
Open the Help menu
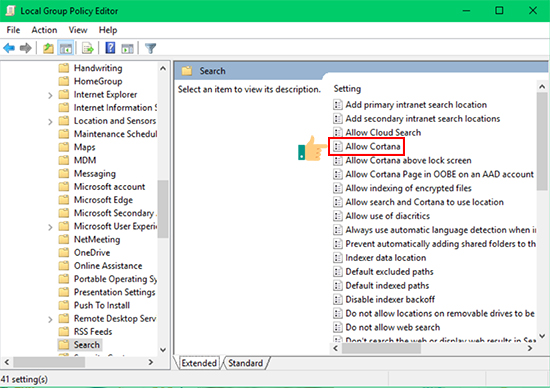coord(108,30)
